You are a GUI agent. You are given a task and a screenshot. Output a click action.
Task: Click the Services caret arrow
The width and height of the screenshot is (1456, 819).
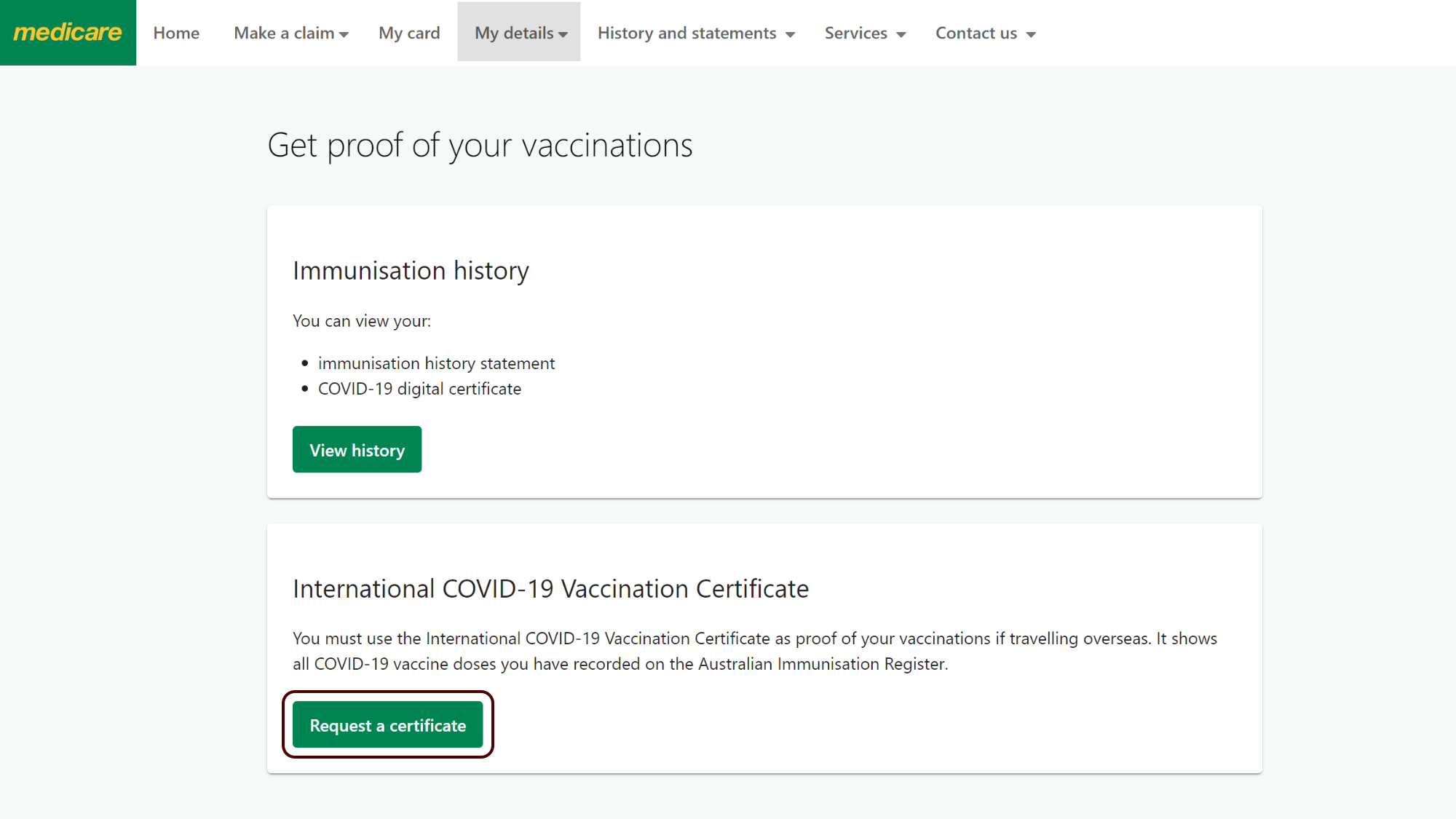click(901, 34)
